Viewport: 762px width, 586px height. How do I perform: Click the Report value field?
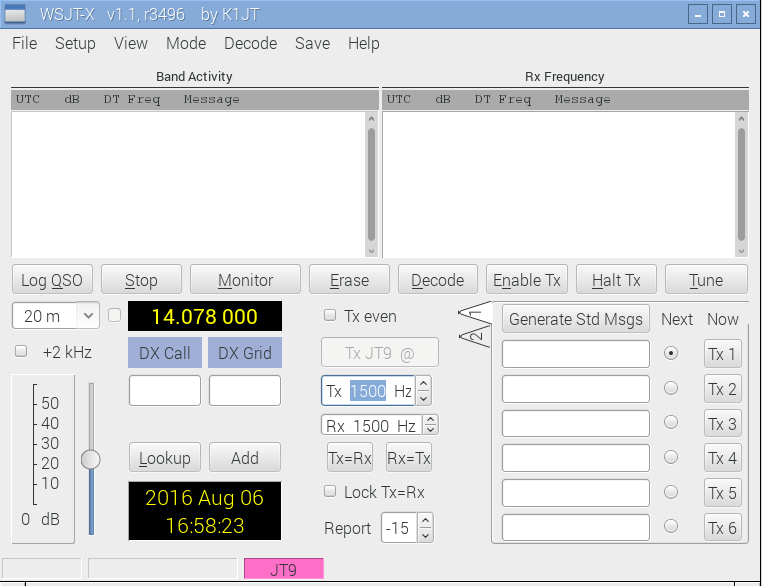[399, 528]
